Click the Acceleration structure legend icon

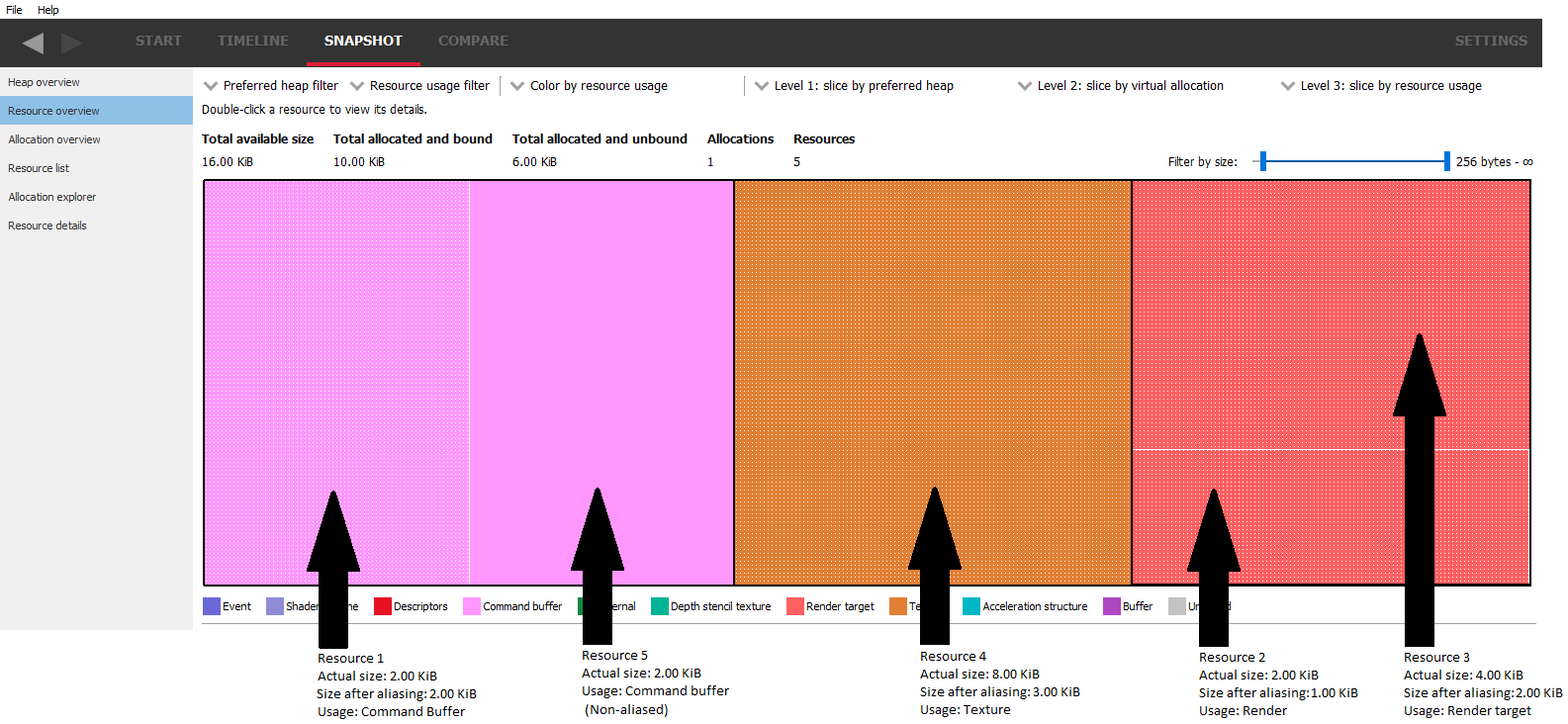pos(971,606)
